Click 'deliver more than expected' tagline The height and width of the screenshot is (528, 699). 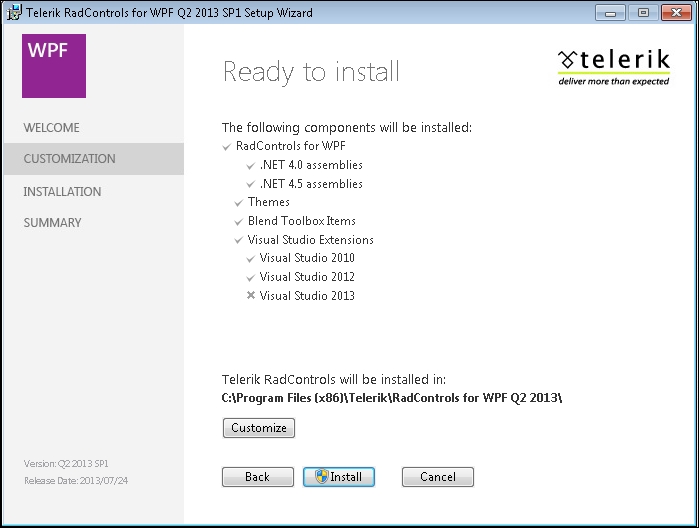[x=614, y=82]
